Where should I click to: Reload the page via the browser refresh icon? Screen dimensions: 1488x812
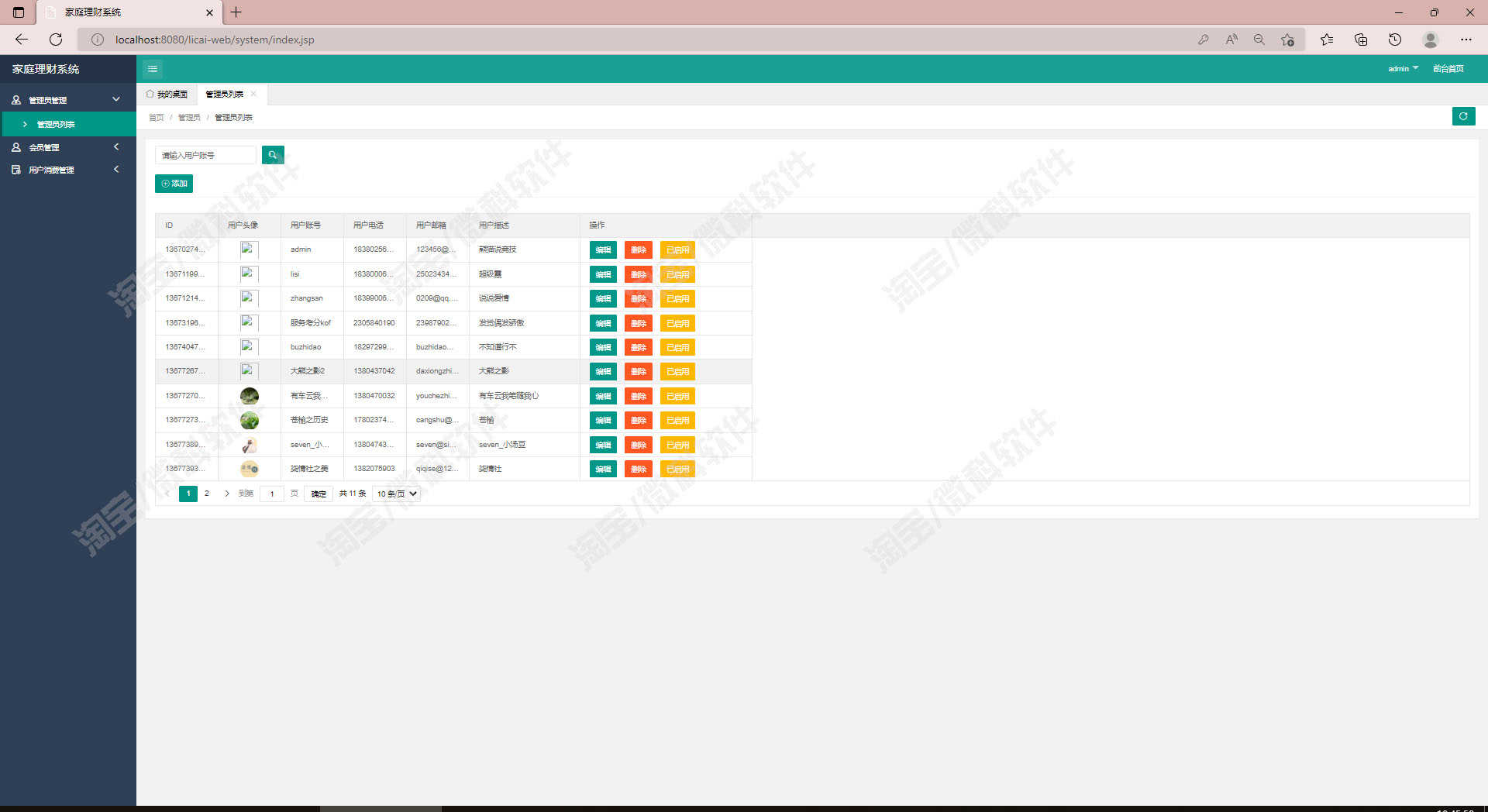coord(56,40)
